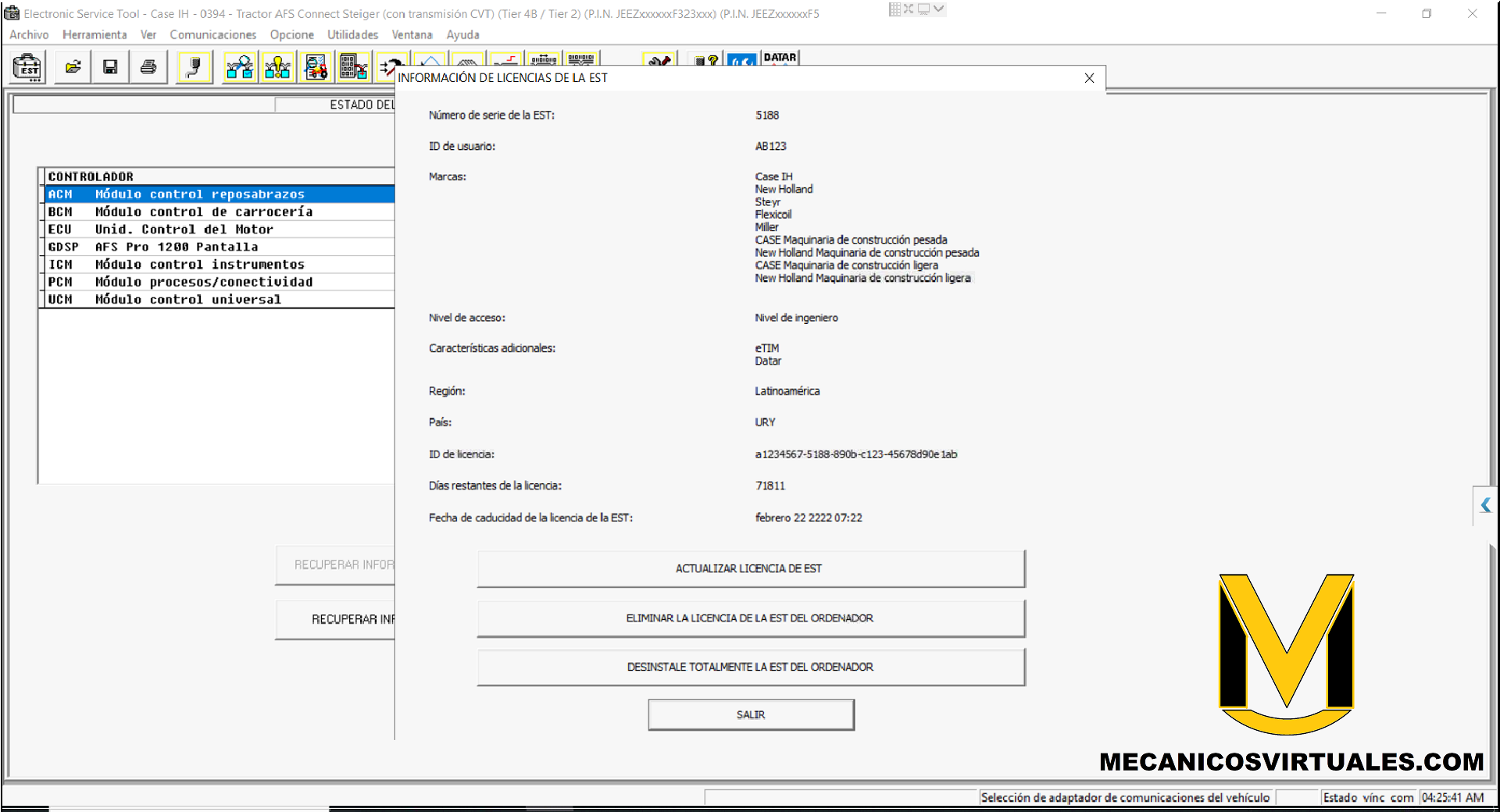1500x812 pixels.
Task: Open the Ver menu
Action: click(148, 35)
